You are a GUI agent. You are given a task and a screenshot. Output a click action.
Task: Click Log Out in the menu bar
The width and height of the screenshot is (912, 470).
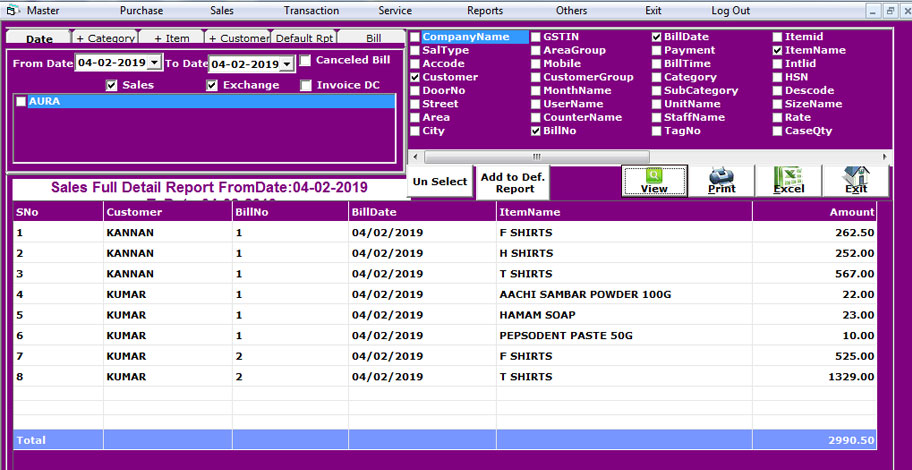tap(731, 10)
